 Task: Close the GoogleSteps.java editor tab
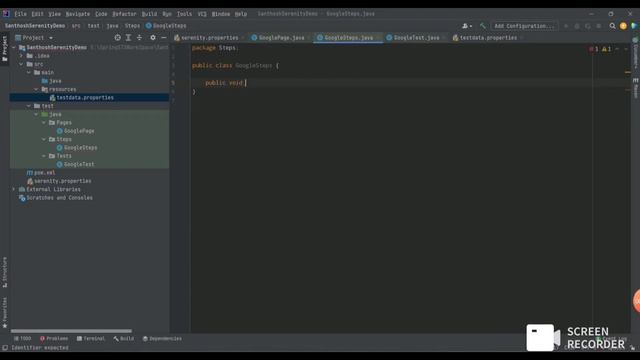coord(378,38)
